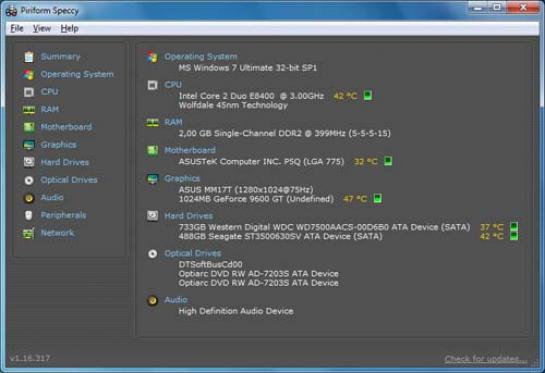The image size is (545, 373).
Task: Click the CPU icon in summary panel
Action: [x=152, y=85]
